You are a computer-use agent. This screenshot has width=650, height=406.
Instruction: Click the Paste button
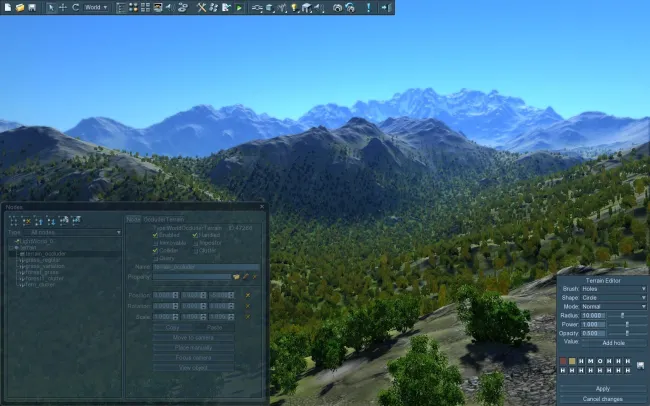coord(214,328)
